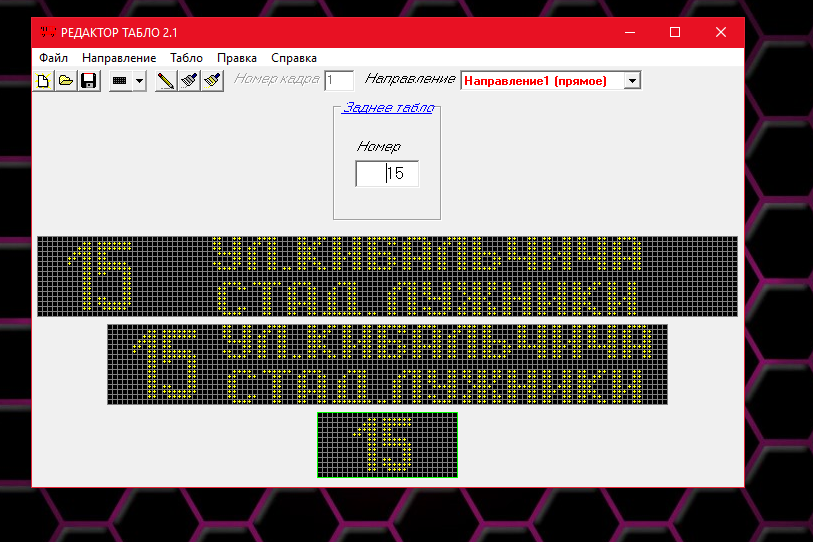
Task: Click the New file icon
Action: tap(44, 81)
